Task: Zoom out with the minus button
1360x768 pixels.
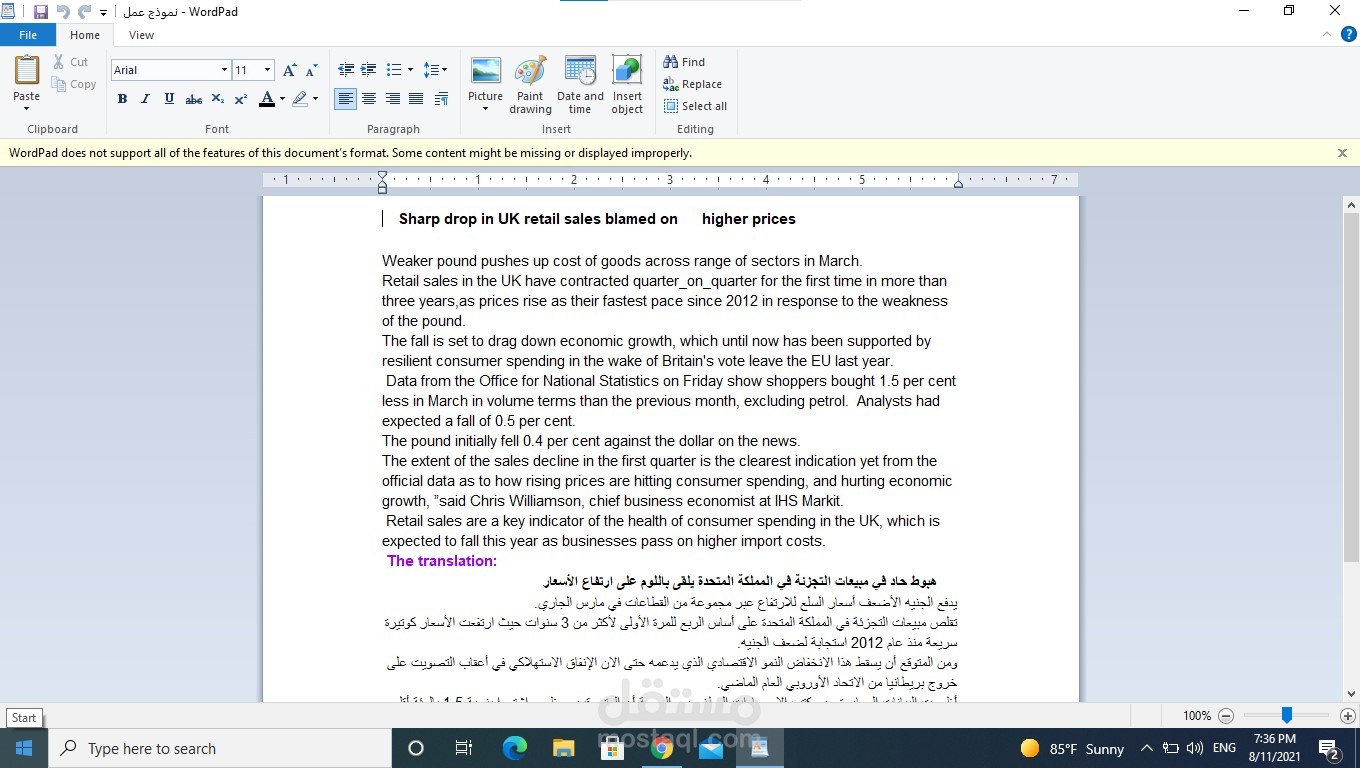Action: point(1226,716)
